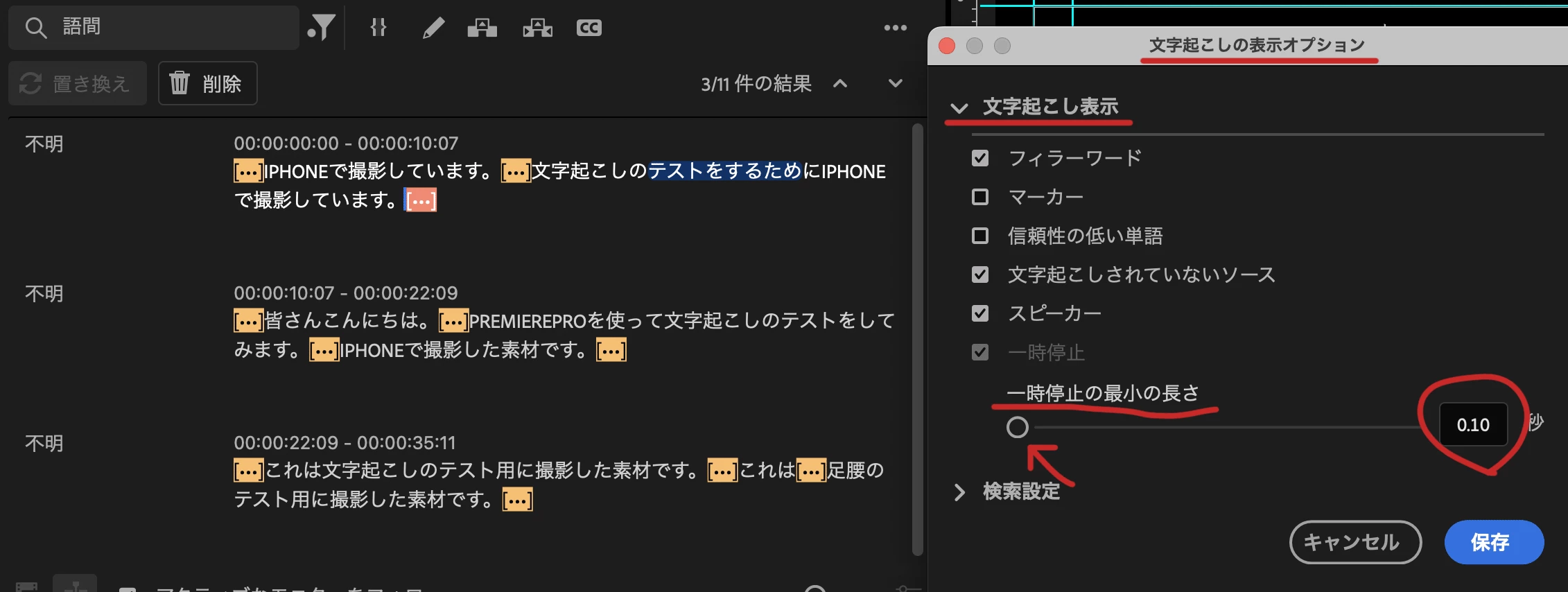Click the キャンセル button
This screenshot has height=592, width=1568.
(x=1355, y=542)
